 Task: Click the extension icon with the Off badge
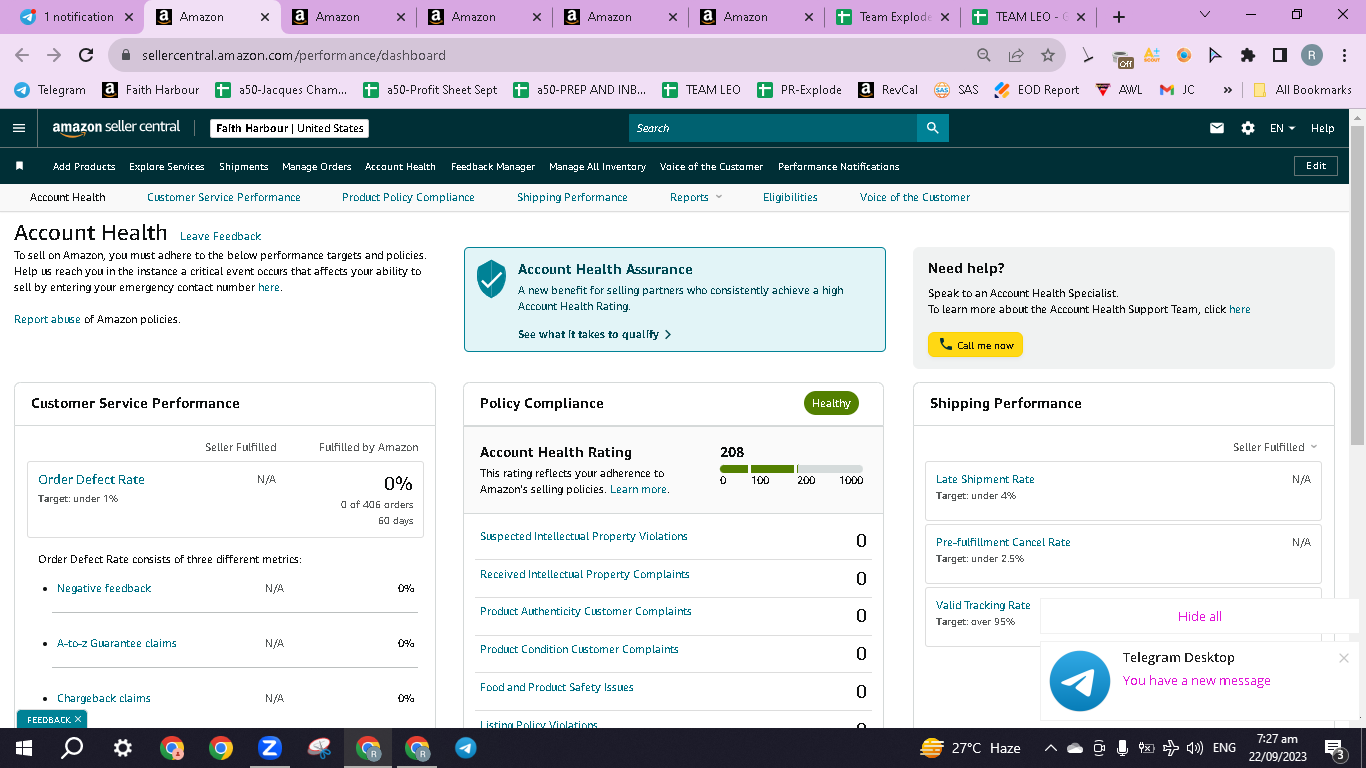point(1122,56)
